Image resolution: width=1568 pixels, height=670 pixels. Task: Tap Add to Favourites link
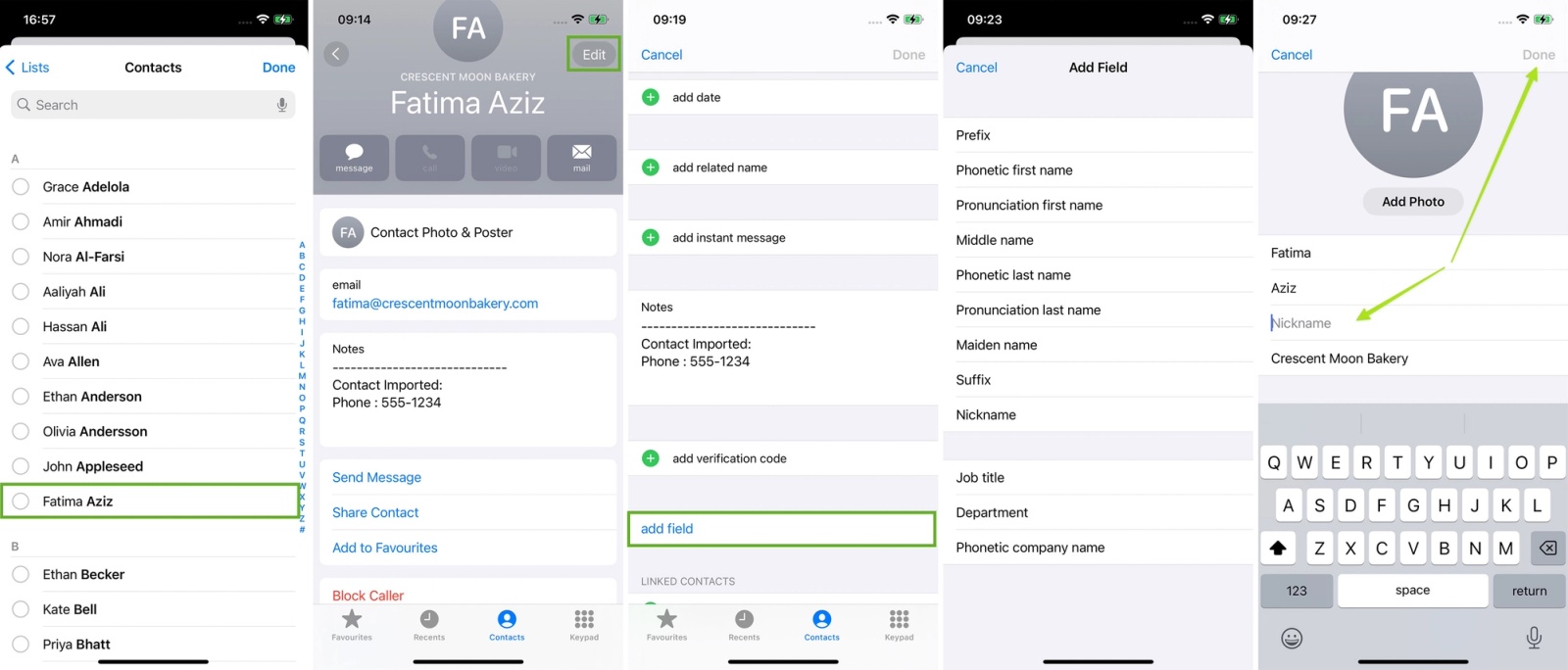coord(385,548)
